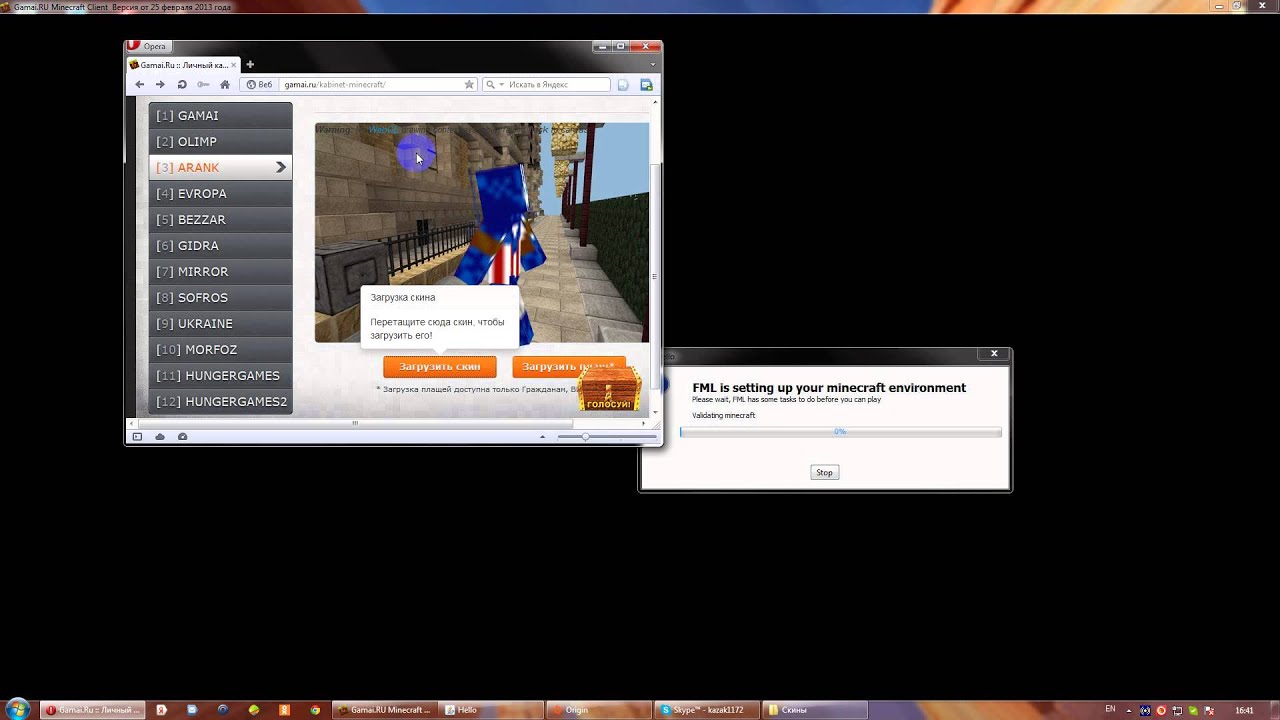Click EN language indicator in tray

(1110, 709)
